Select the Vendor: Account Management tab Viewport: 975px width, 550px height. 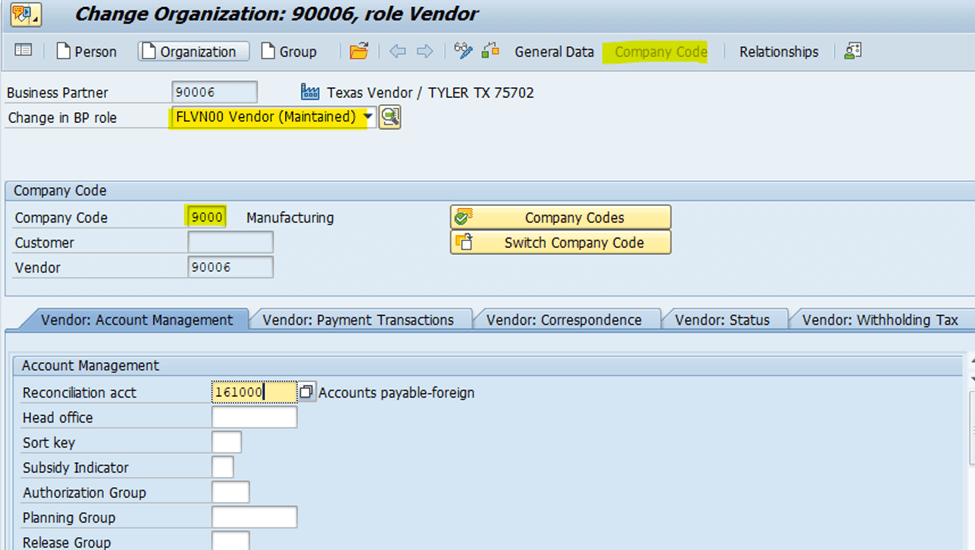(x=136, y=319)
